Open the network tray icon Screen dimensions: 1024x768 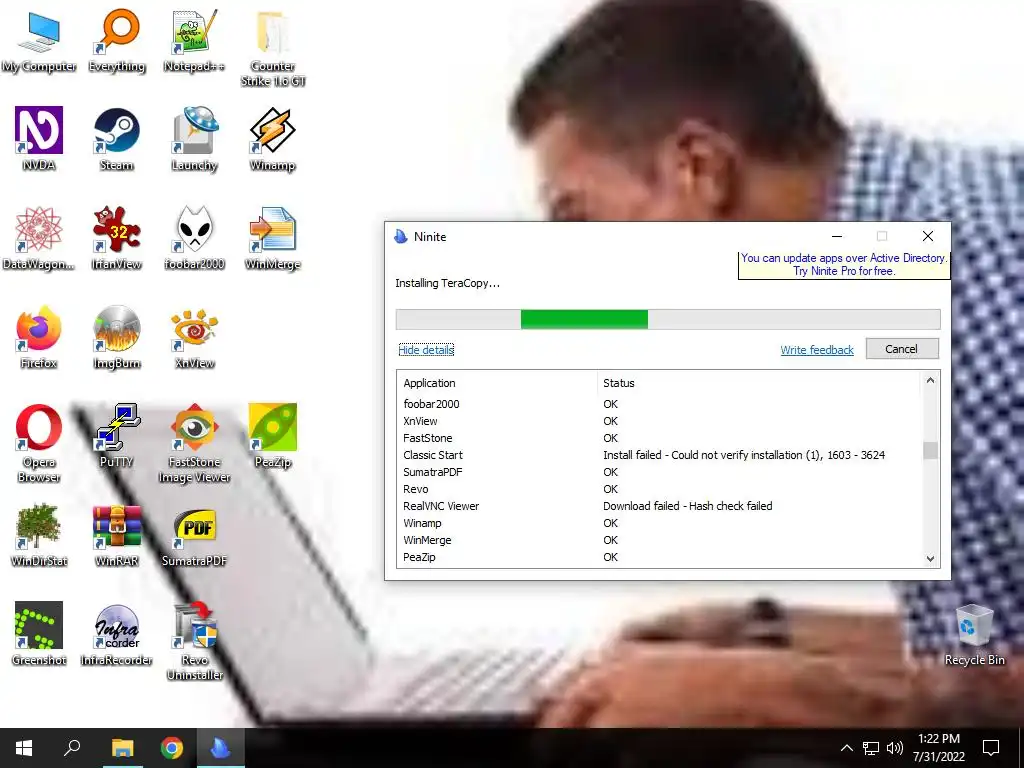point(871,748)
